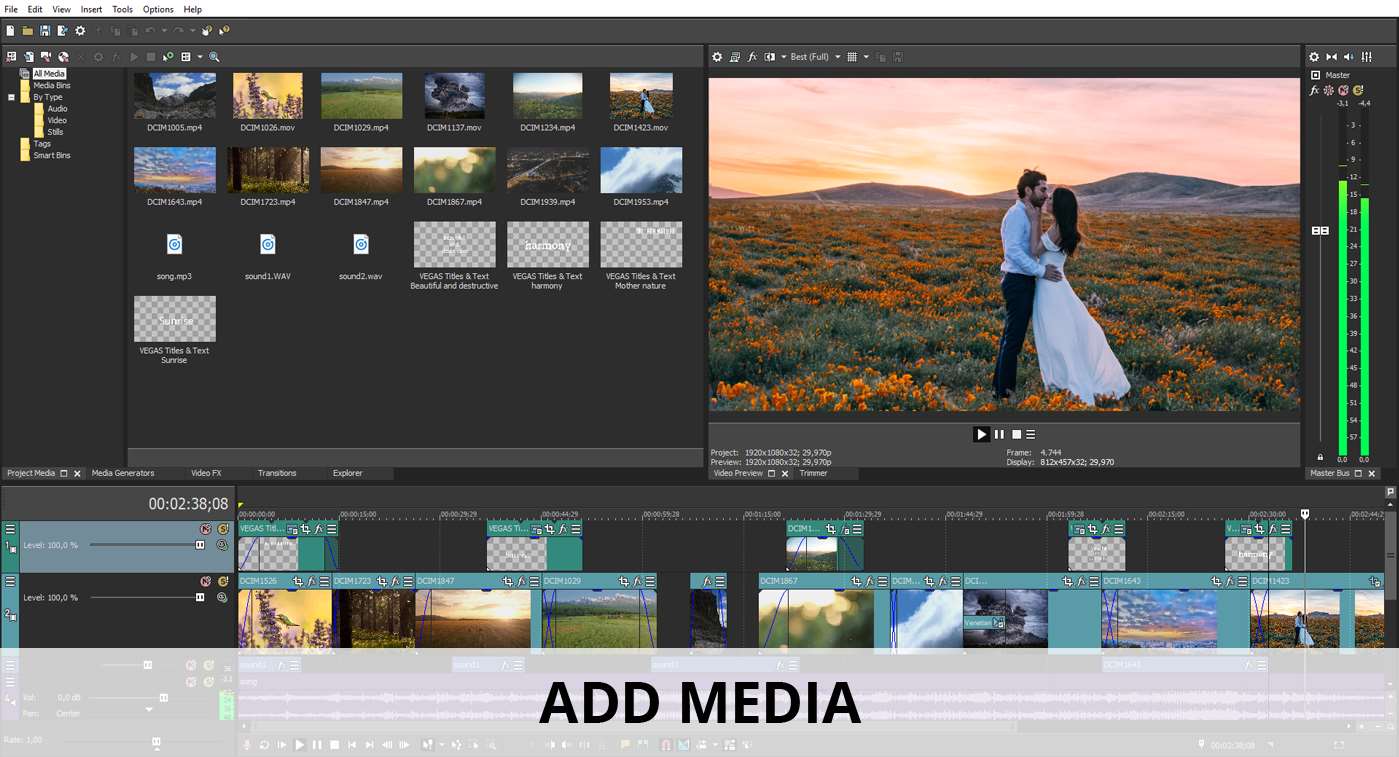Click the Downmix Output icon in Master Bus

(x=1331, y=57)
